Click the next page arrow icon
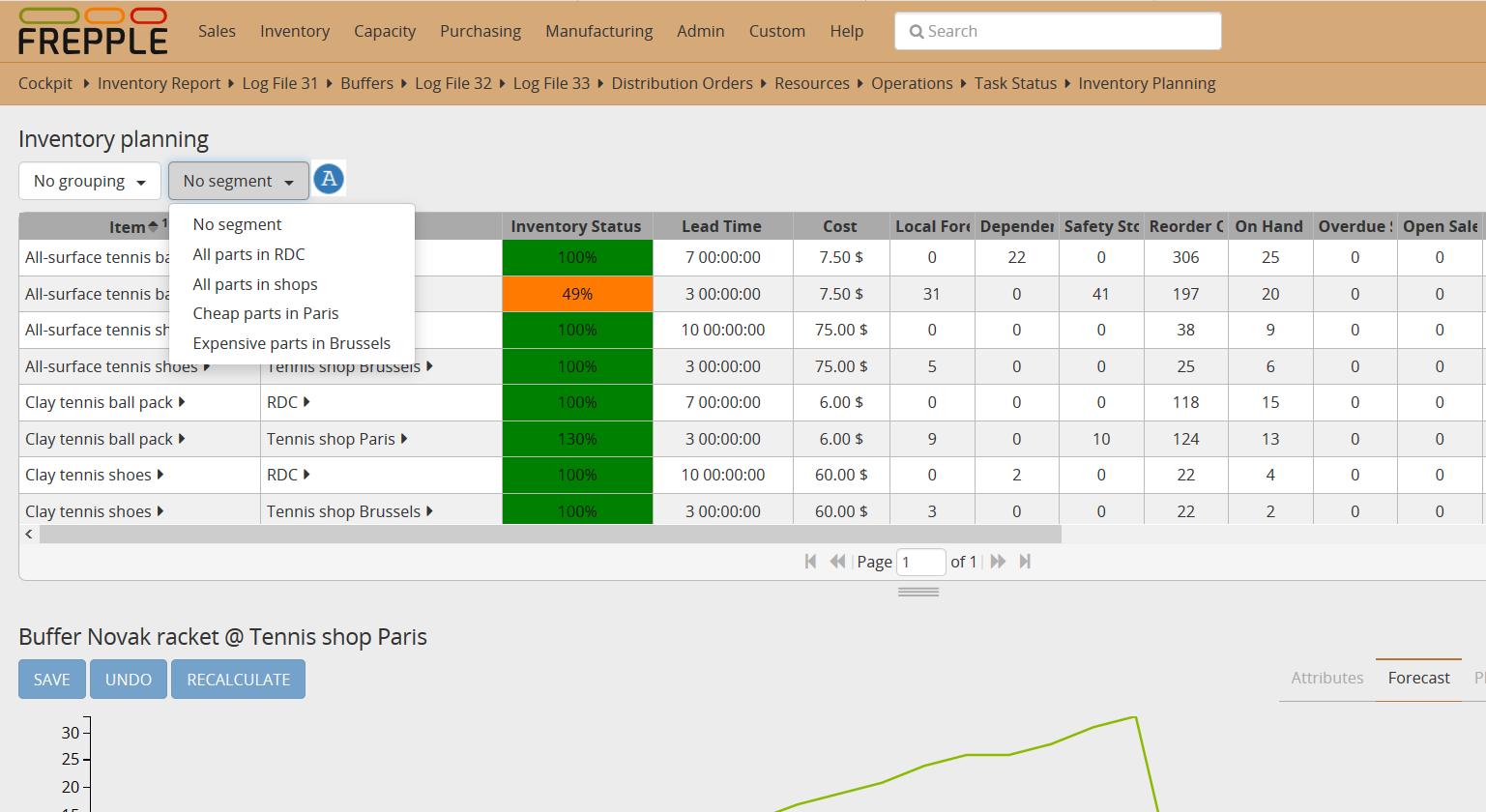1486x812 pixels. [x=997, y=561]
